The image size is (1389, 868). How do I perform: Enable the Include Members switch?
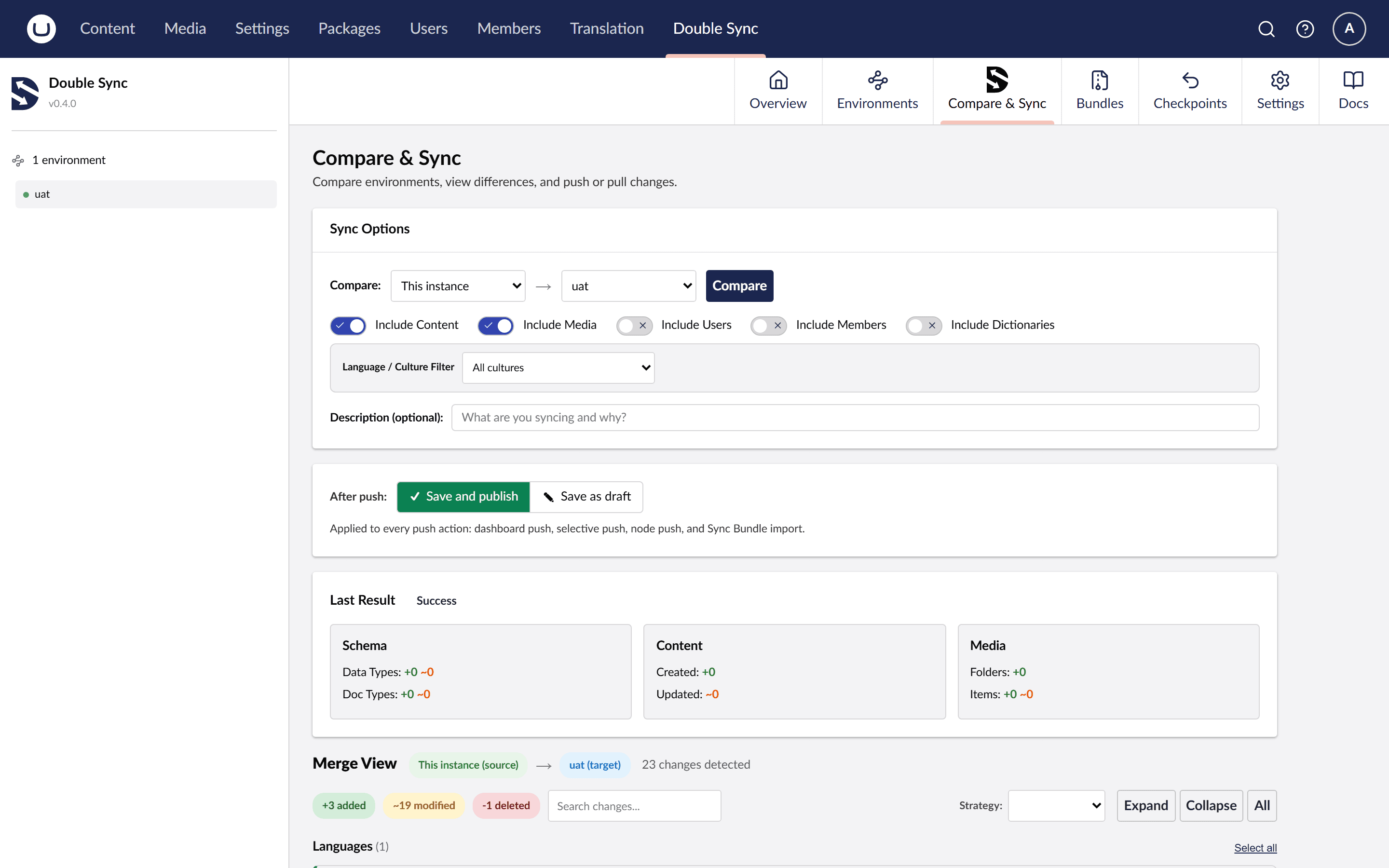click(x=769, y=325)
